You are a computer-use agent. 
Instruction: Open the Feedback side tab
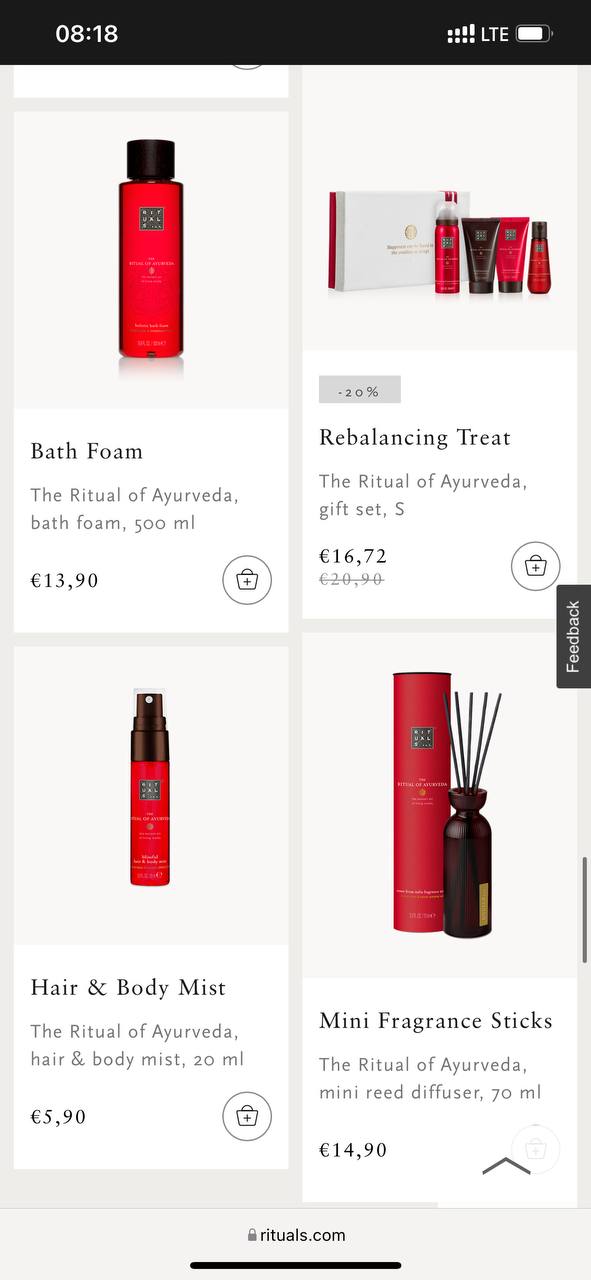[x=574, y=636]
